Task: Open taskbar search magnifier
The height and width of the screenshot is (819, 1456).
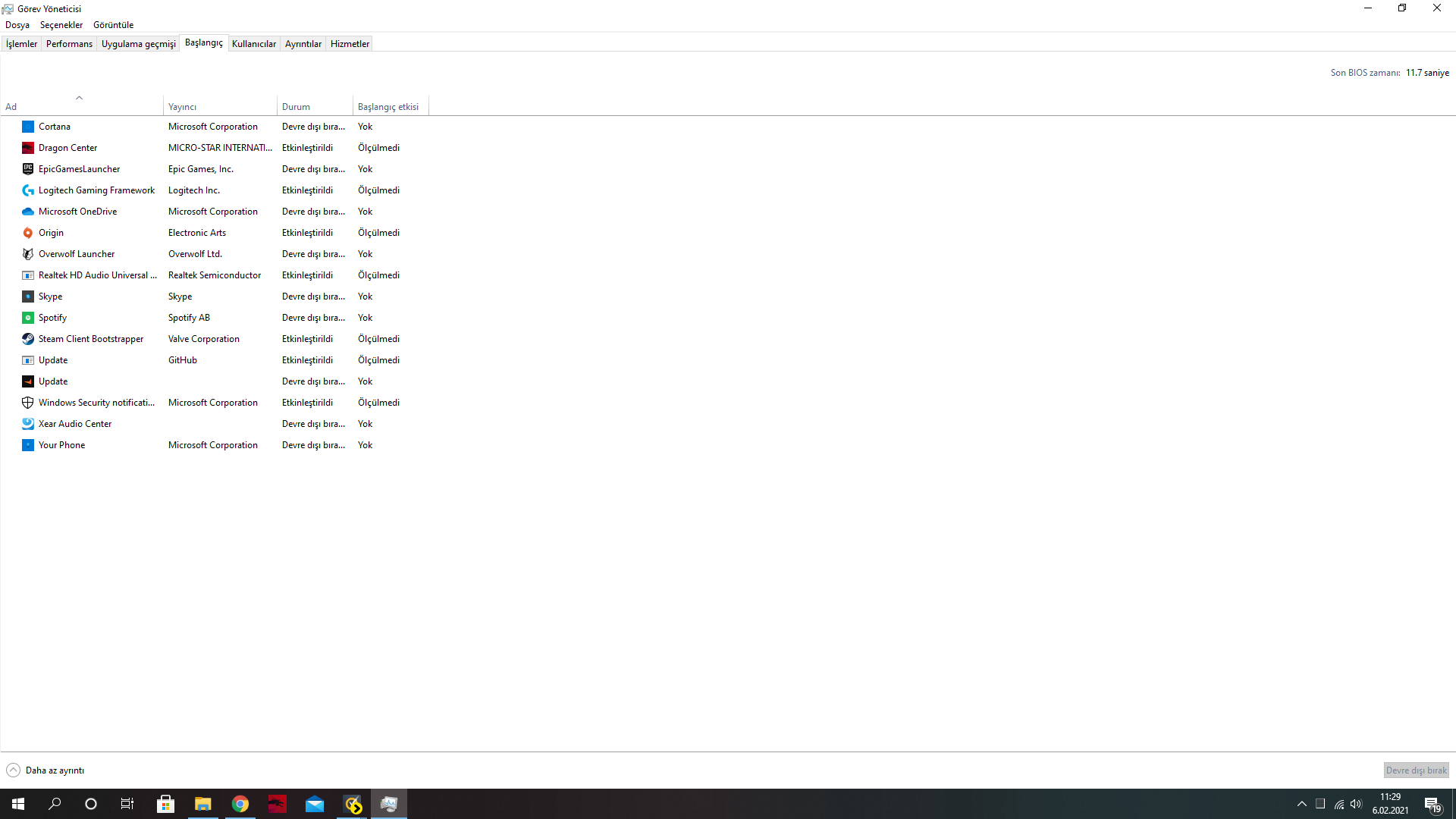Action: pyautogui.click(x=55, y=804)
